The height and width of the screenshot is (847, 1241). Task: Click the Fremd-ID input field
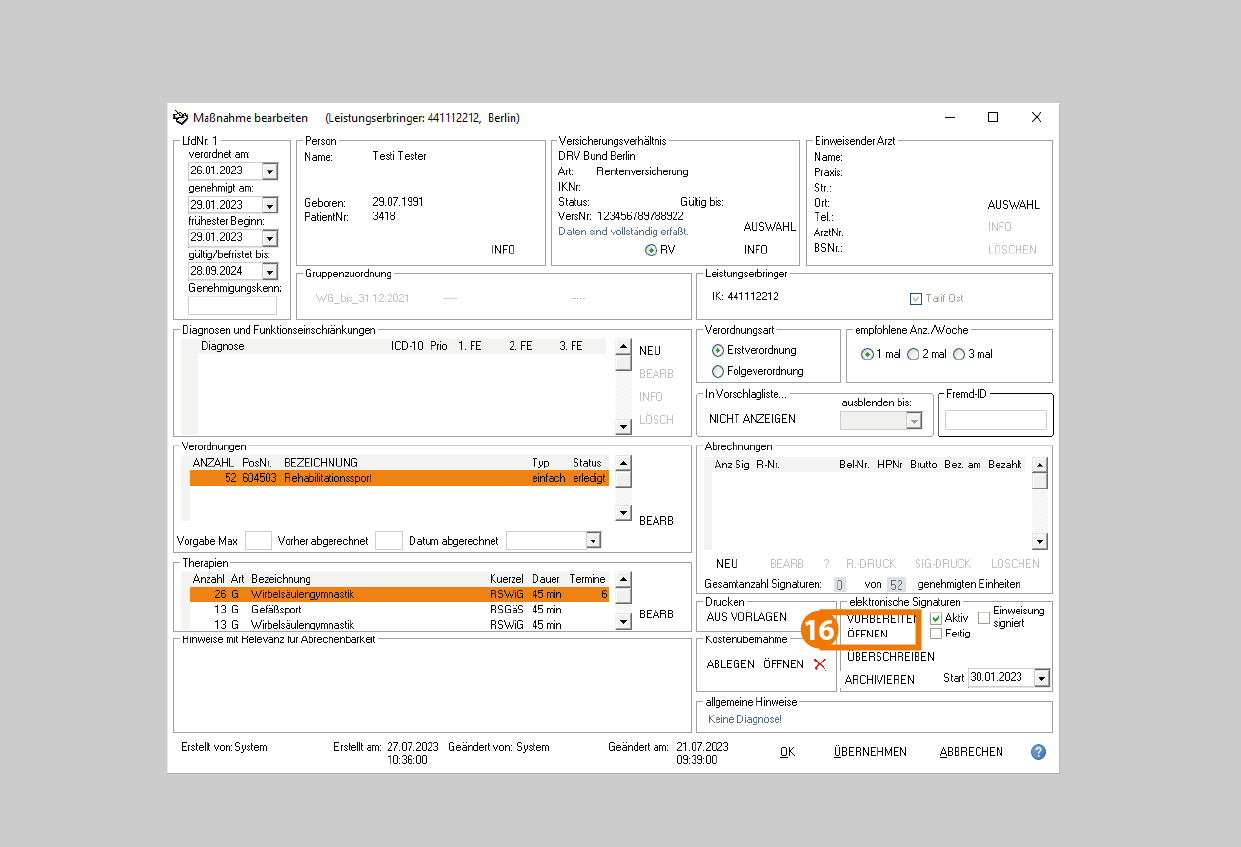[x=995, y=420]
